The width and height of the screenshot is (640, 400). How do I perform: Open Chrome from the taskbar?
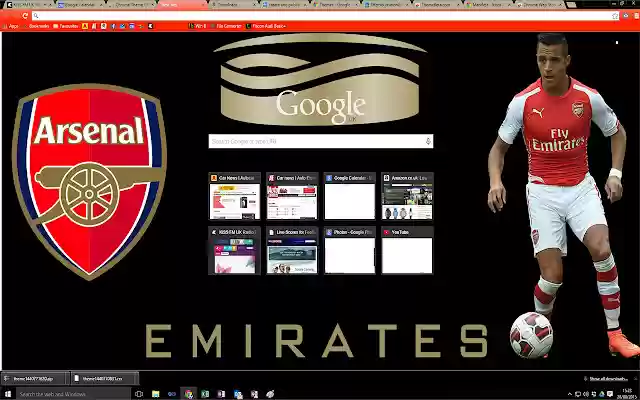pos(189,394)
